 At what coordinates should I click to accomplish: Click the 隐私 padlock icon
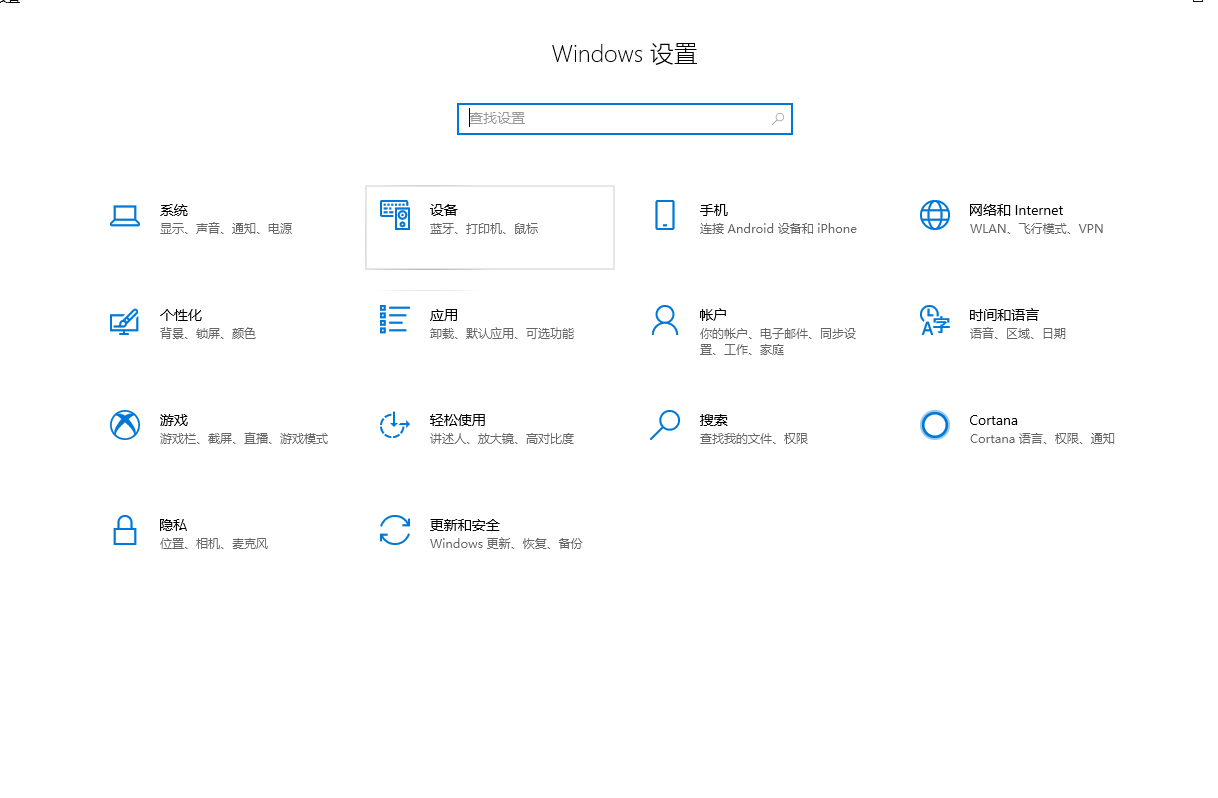click(x=124, y=530)
